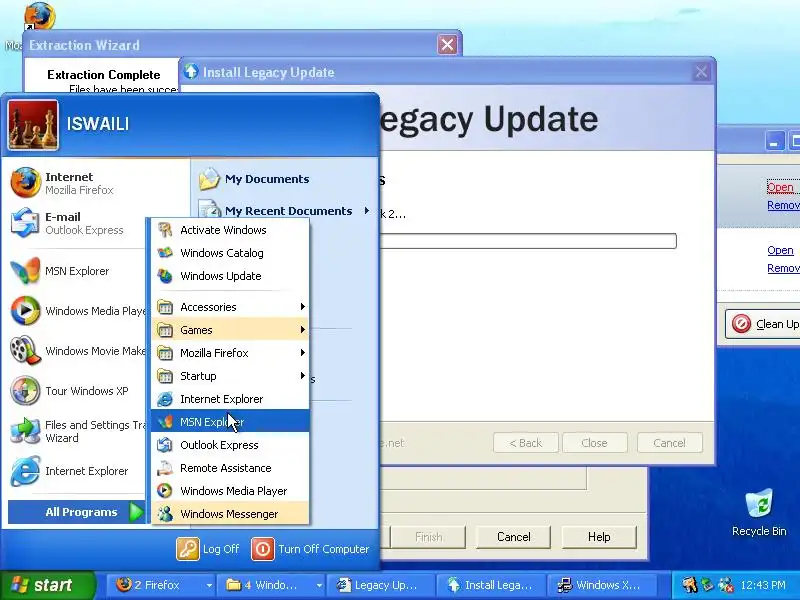Open My Documents folder
This screenshot has width=800, height=600.
coord(254,179)
